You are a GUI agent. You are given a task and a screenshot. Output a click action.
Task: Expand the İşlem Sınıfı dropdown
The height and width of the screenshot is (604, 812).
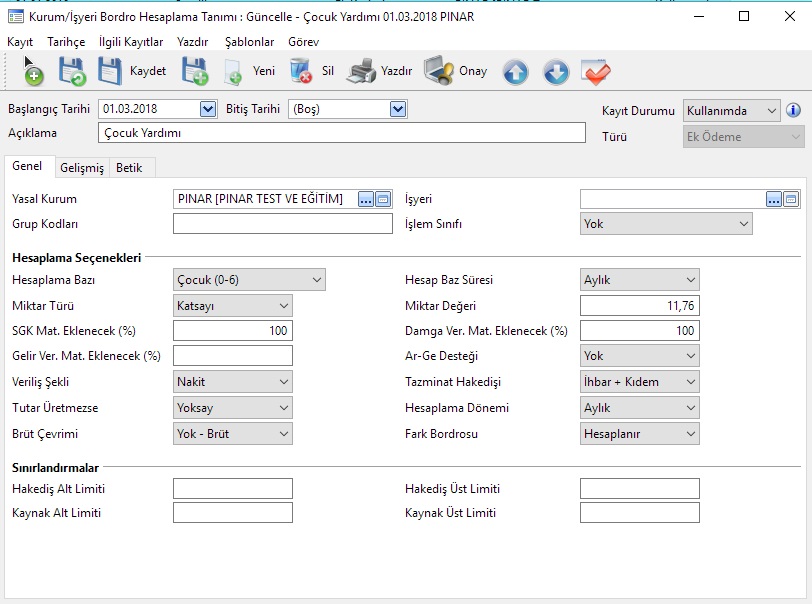[666, 224]
